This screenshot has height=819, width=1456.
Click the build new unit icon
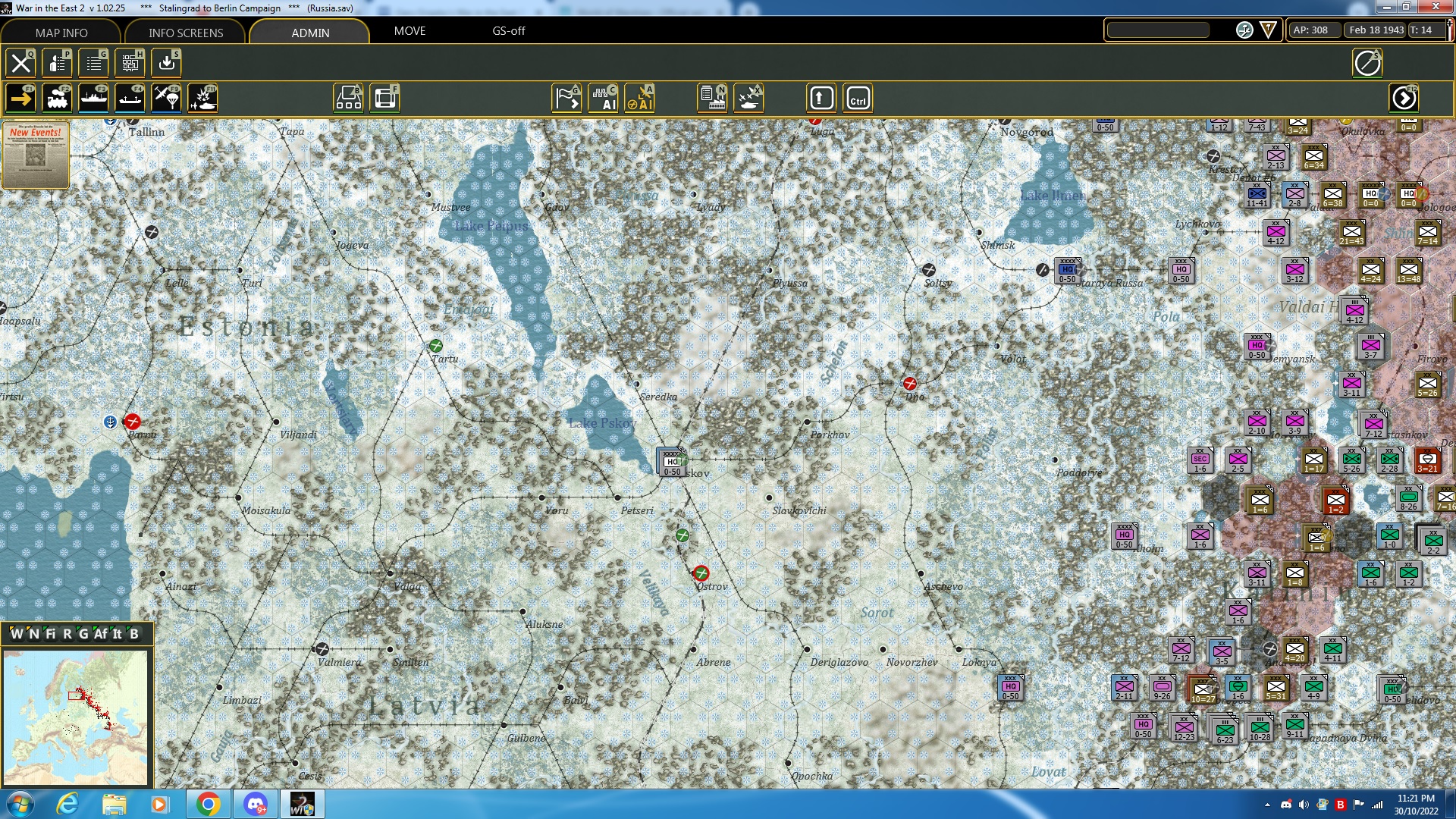pyautogui.click(x=349, y=99)
